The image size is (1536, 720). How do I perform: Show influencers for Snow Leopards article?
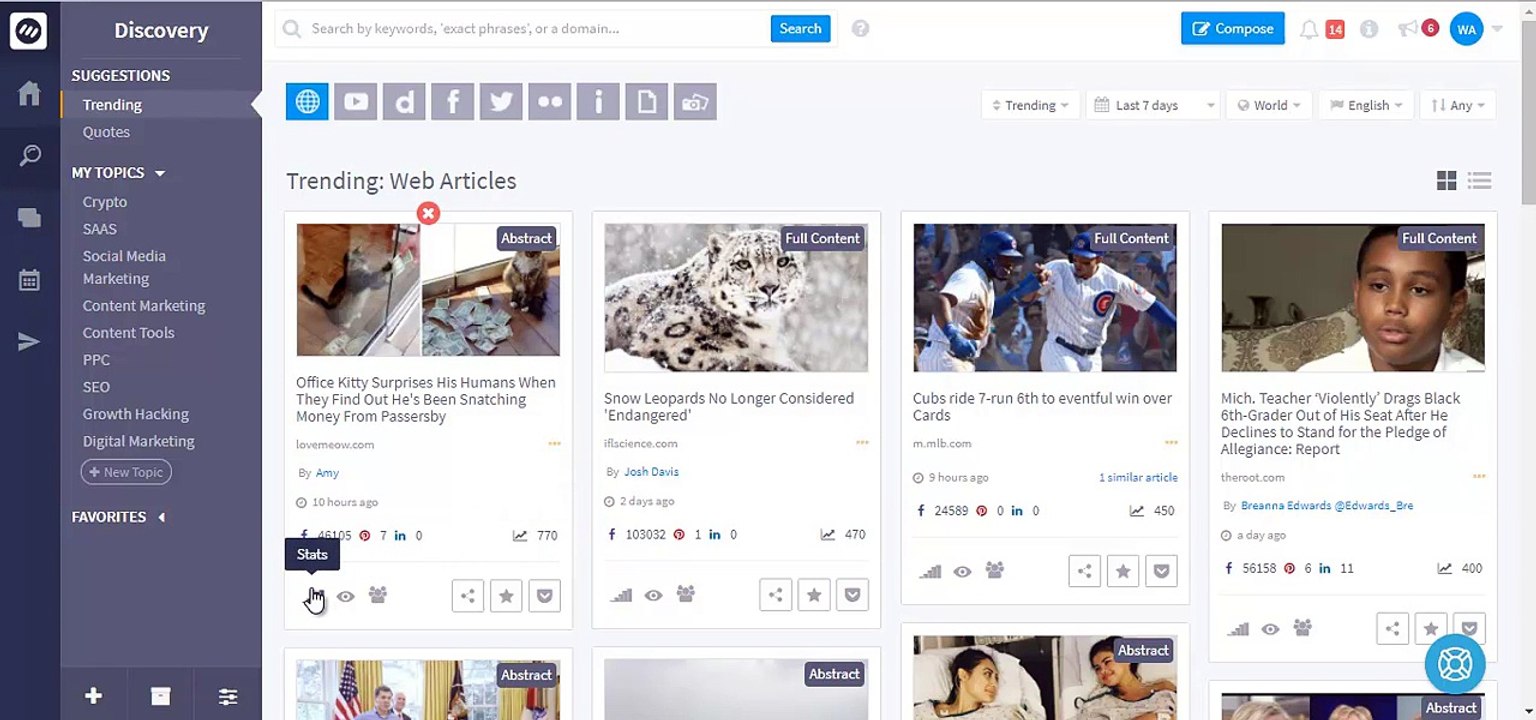pos(685,595)
